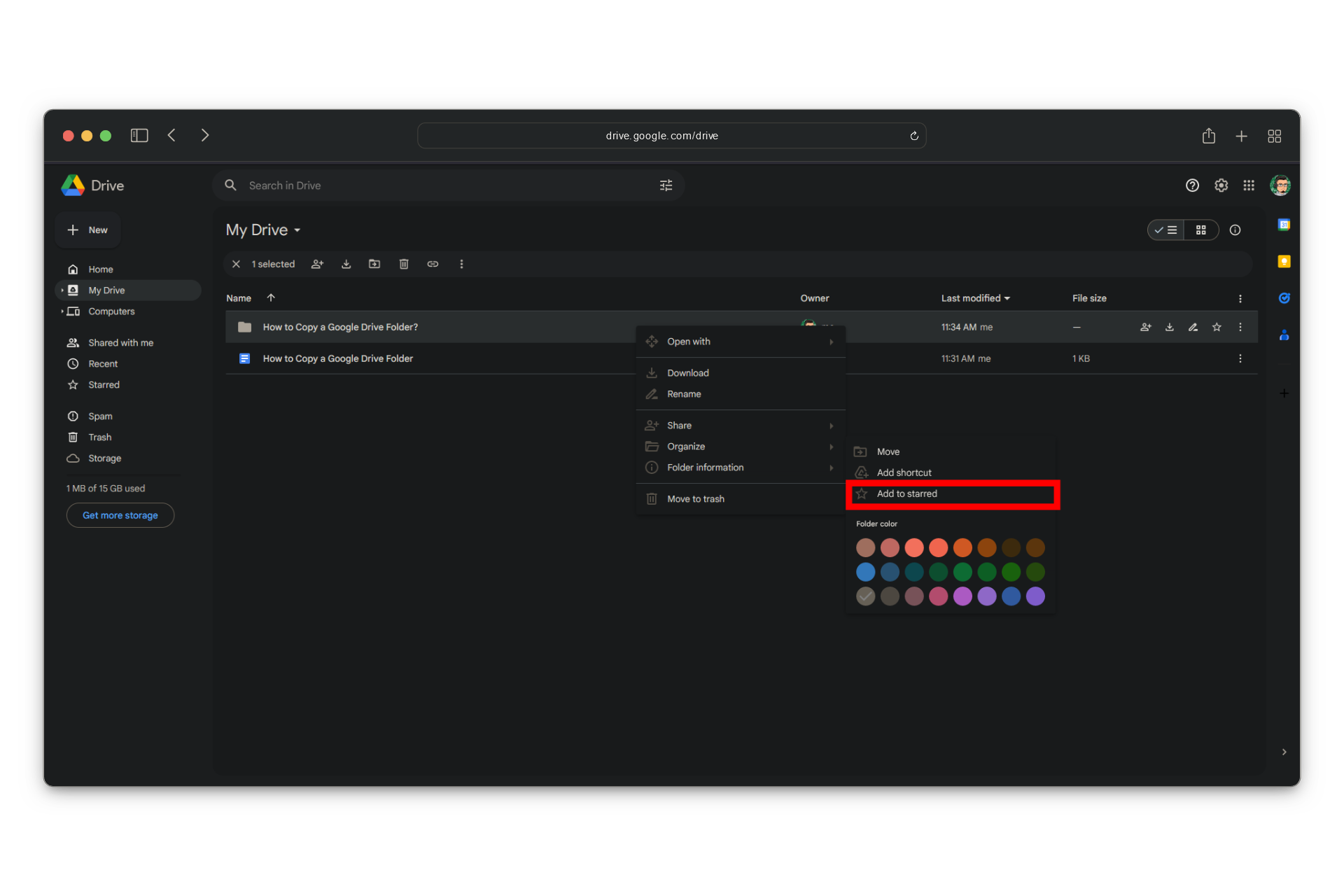
Task: Click the view details info icon
Action: [1235, 230]
